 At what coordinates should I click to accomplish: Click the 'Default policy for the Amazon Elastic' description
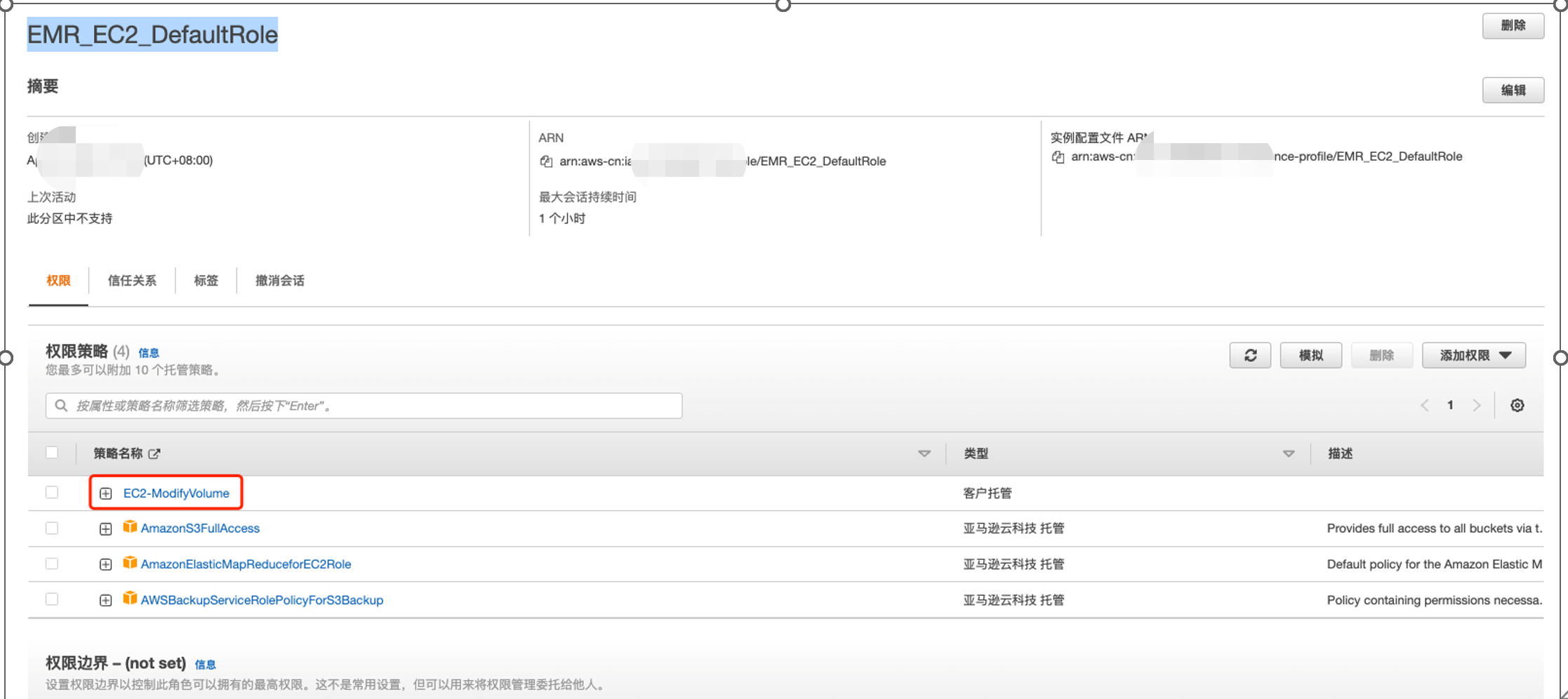coord(1434,564)
